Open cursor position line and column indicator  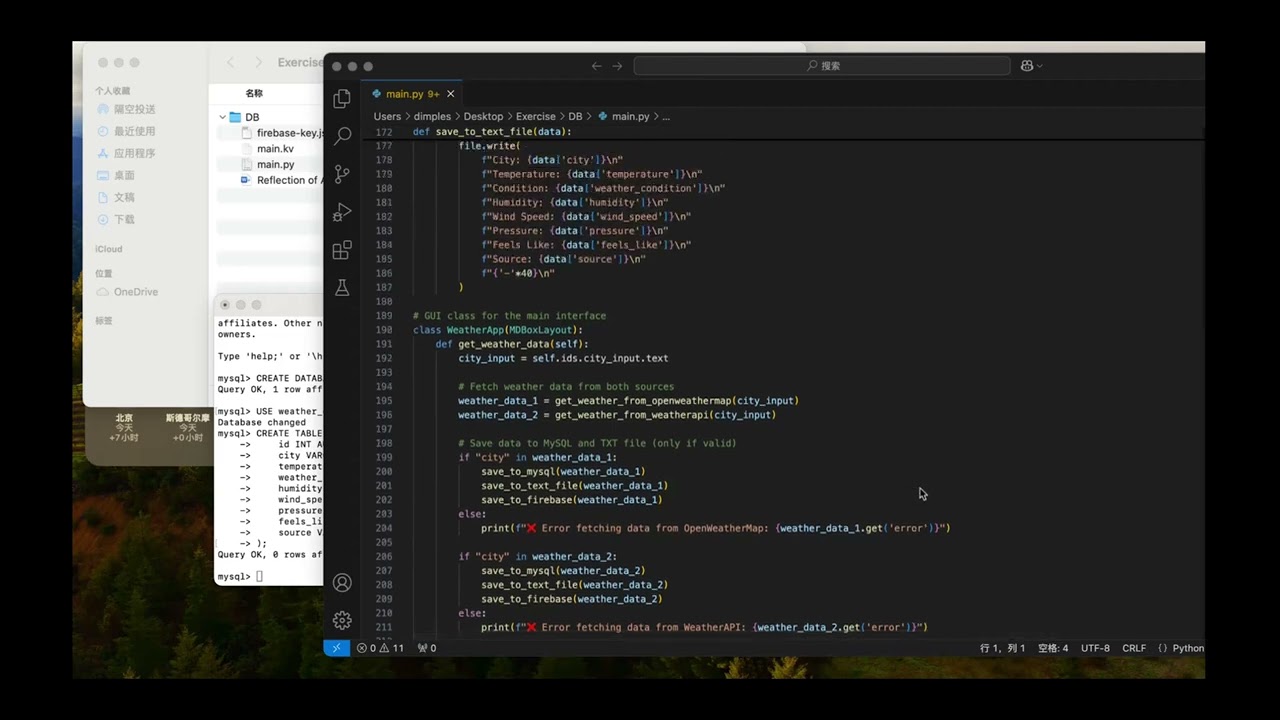pyautogui.click(x=1002, y=648)
